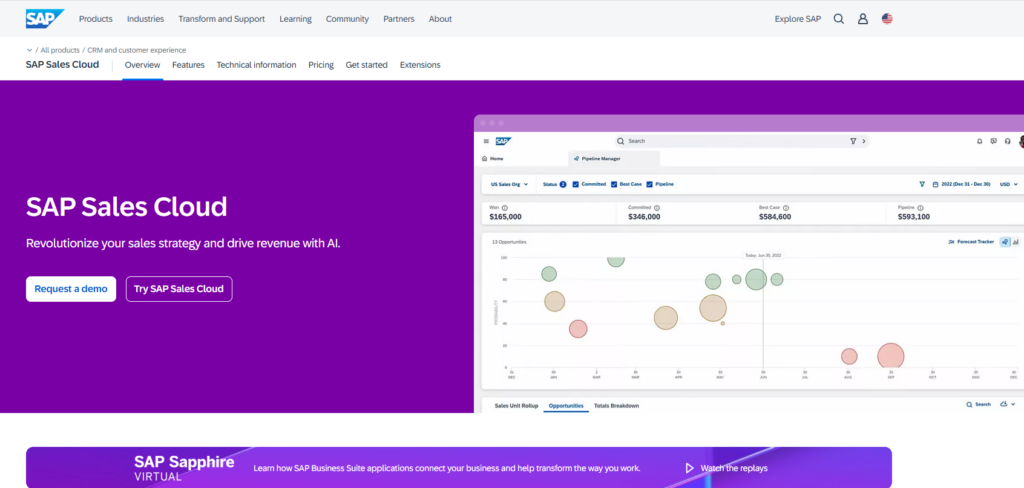Open the About menu

click(440, 19)
